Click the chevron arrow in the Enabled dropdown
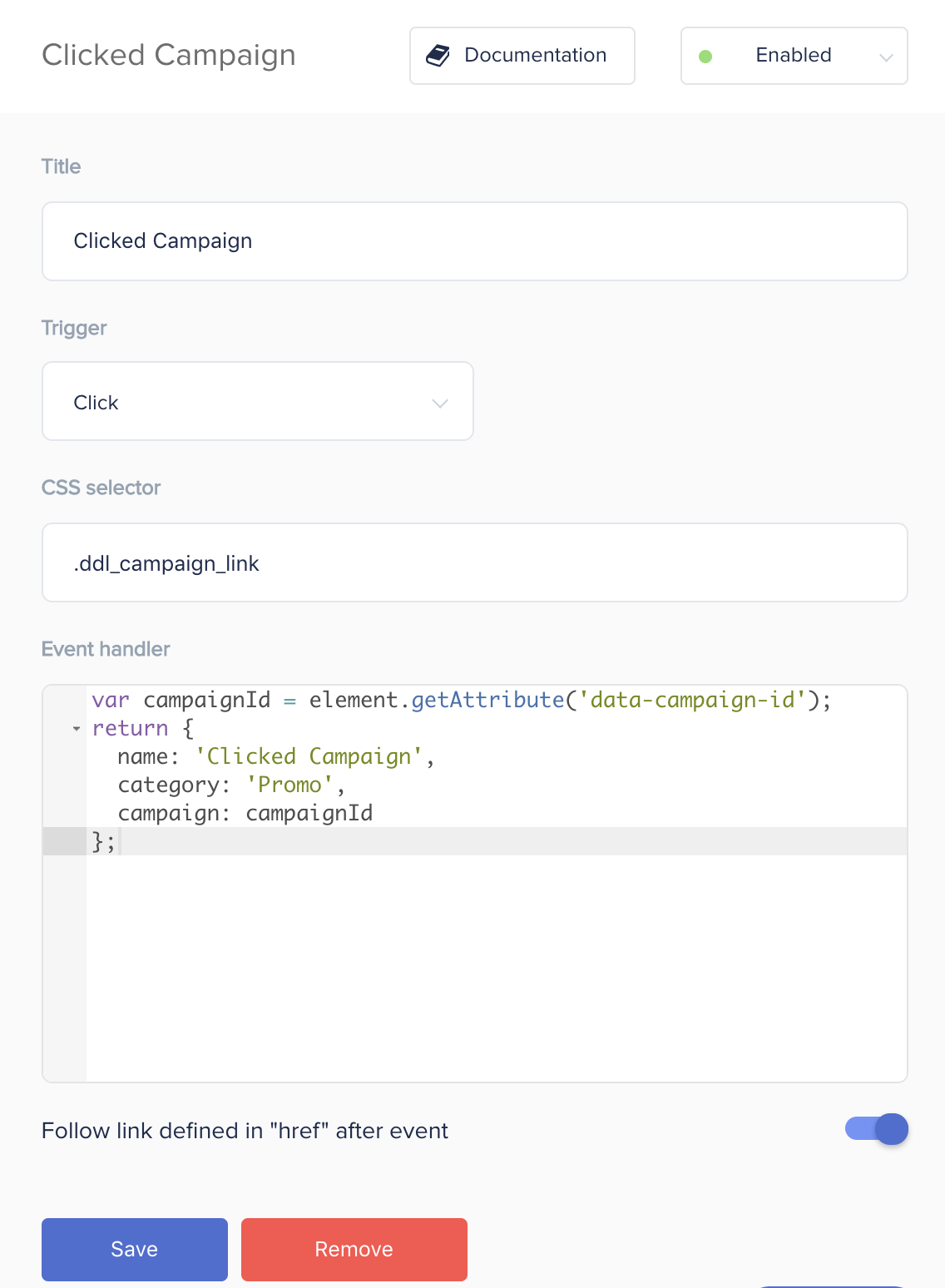The height and width of the screenshot is (1288, 945). coord(886,57)
